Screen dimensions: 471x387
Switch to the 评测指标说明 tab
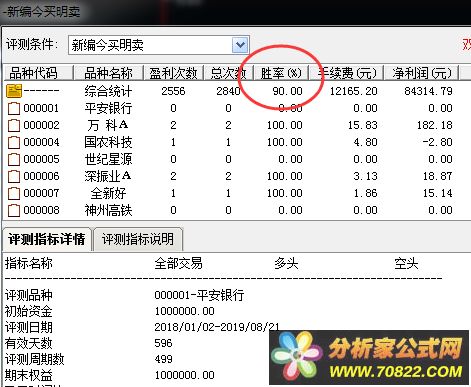click(x=138, y=239)
